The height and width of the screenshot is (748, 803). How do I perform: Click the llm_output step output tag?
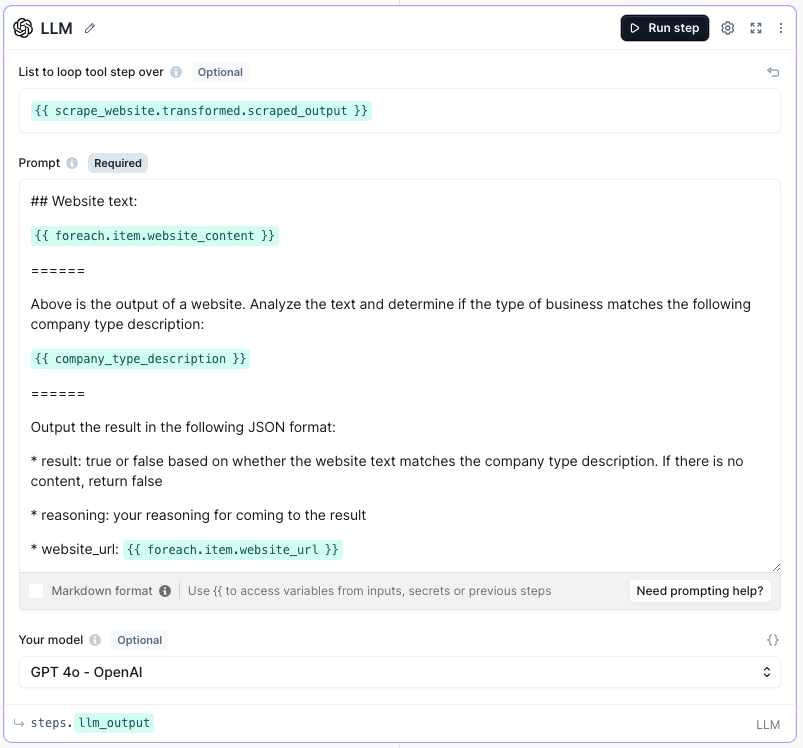pos(114,723)
